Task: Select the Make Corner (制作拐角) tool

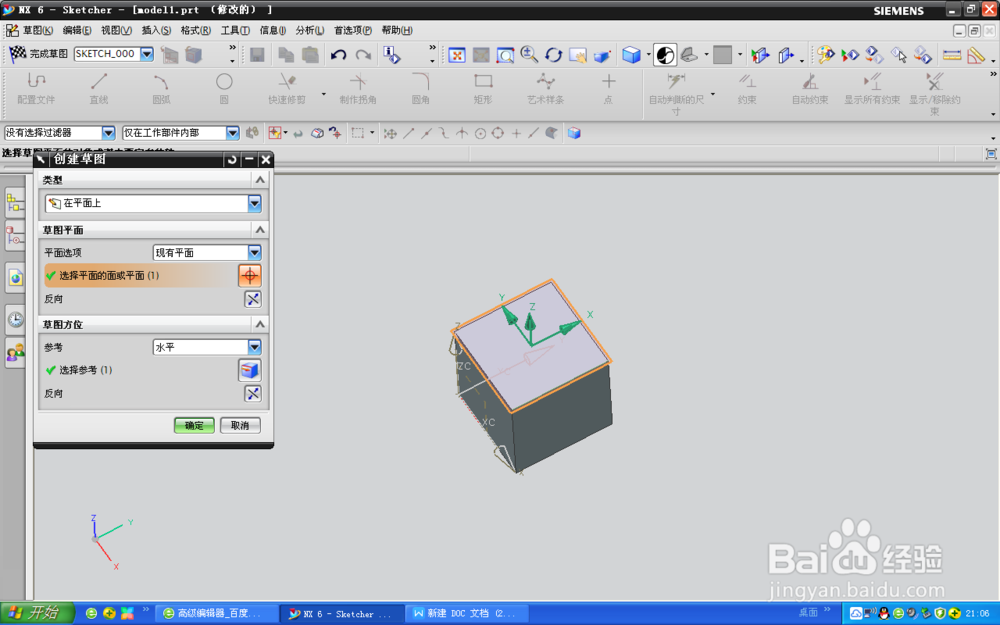Action: click(358, 89)
